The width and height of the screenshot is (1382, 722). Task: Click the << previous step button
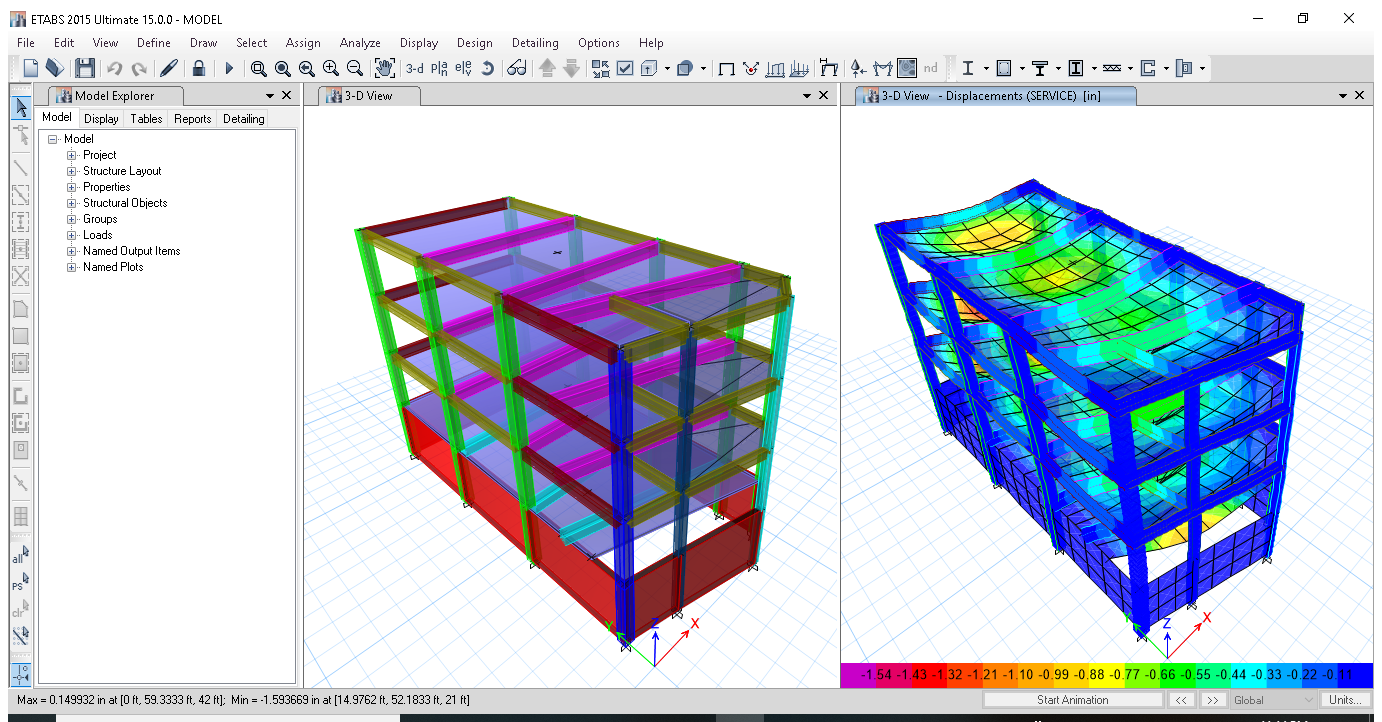pyautogui.click(x=1181, y=700)
